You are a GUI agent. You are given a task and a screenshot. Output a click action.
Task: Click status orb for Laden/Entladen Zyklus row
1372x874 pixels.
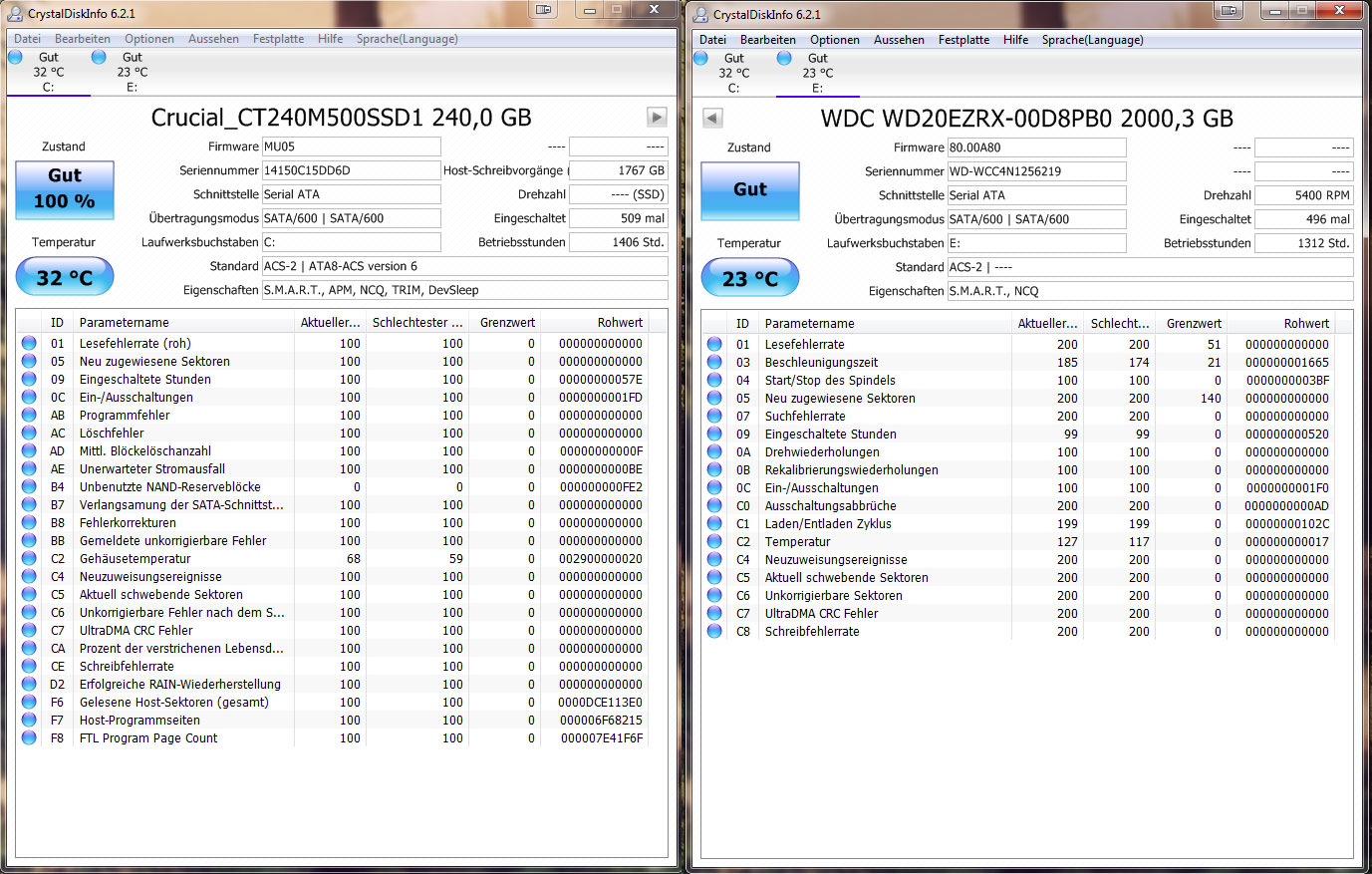(x=714, y=523)
